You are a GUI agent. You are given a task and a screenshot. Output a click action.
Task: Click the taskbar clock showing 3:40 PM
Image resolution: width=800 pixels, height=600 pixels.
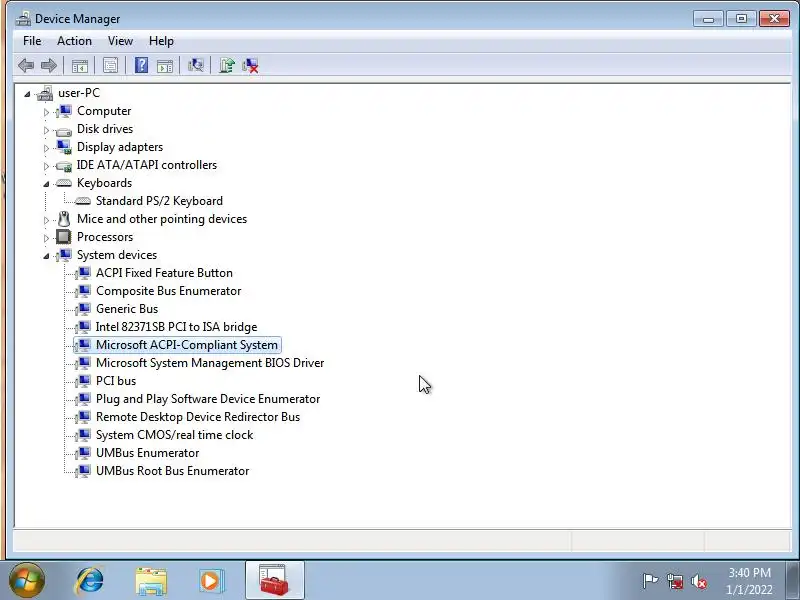pyautogui.click(x=749, y=581)
